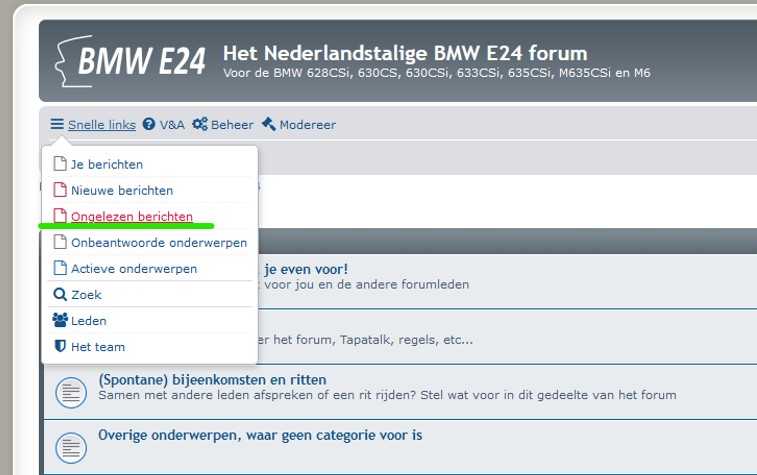
Task: Open the V&A link
Action: pyautogui.click(x=172, y=125)
